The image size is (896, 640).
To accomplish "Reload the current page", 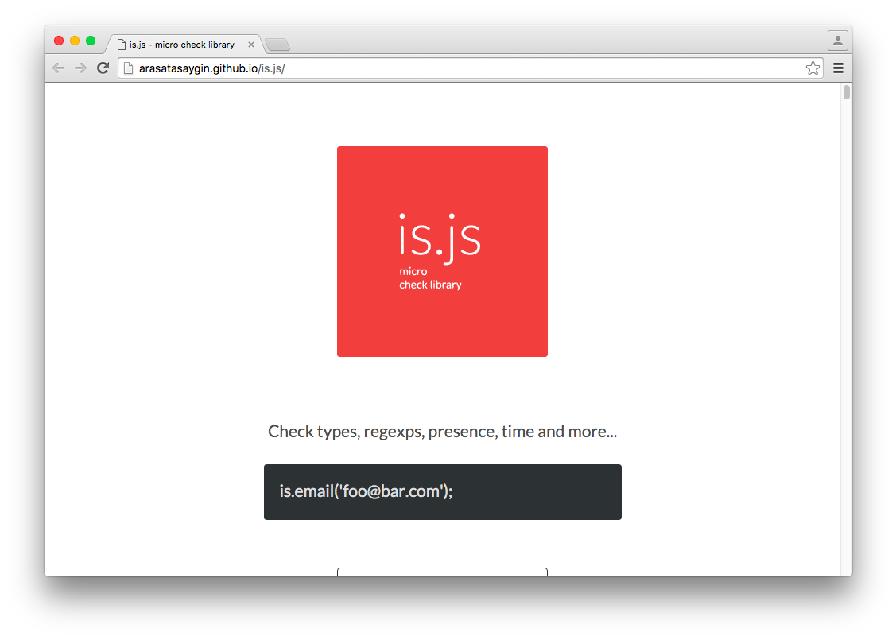I will point(102,67).
